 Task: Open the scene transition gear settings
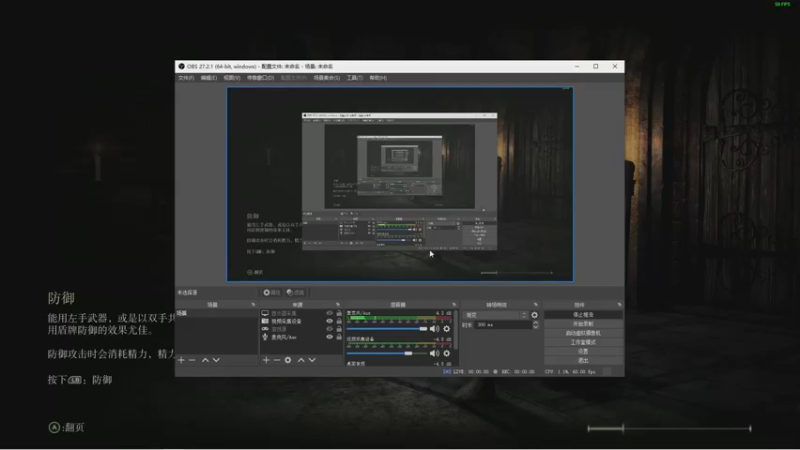(x=534, y=315)
